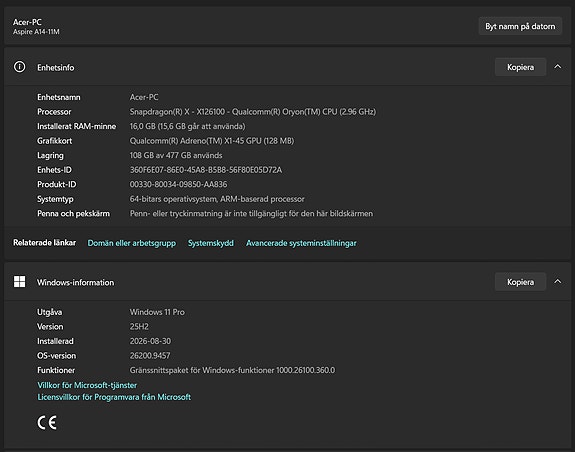Image resolution: width=575 pixels, height=452 pixels.
Task: Select the Enhets-ID value text
Action: [x=206, y=170]
